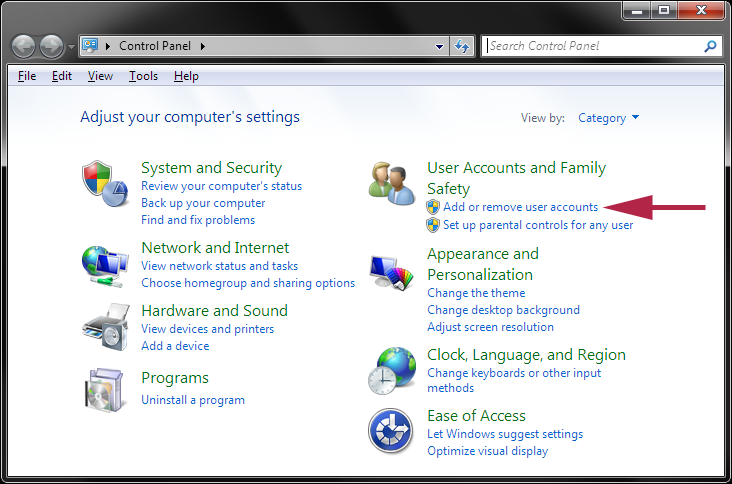
Task: Click the Back navigation arrow button
Action: [x=23, y=46]
